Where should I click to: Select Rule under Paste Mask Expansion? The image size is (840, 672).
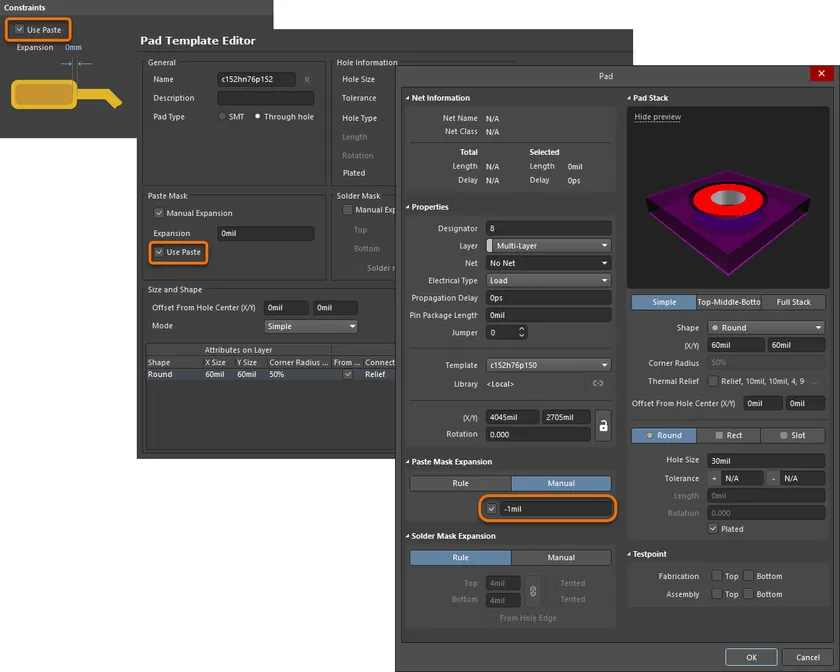coord(461,483)
